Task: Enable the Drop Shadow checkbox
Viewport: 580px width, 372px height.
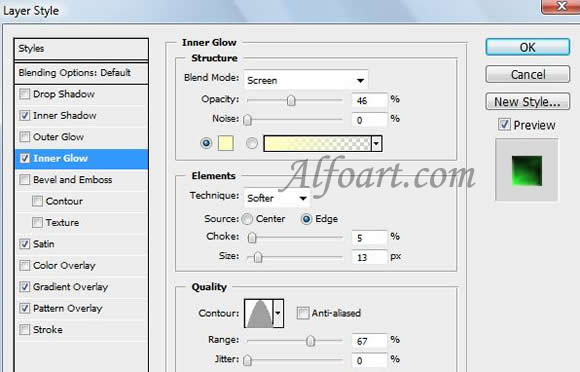Action: tap(24, 94)
